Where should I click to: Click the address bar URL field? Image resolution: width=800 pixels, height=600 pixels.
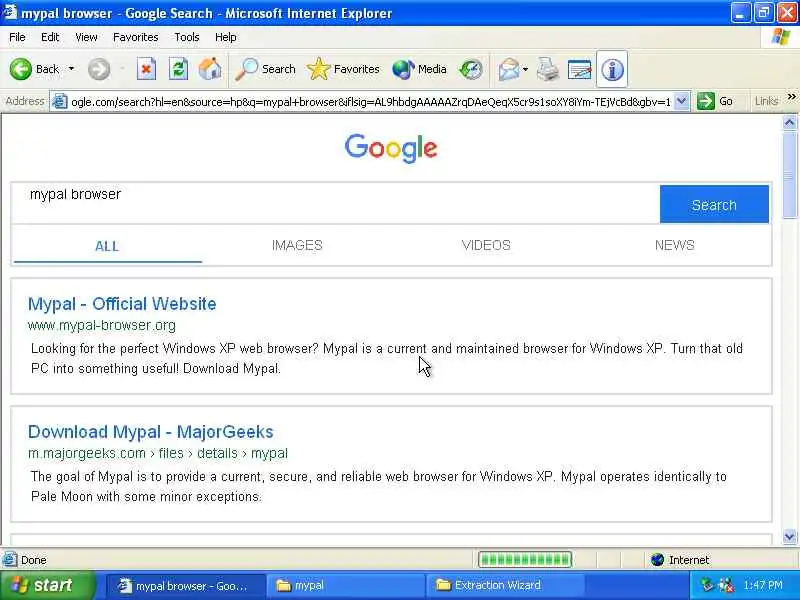370,102
